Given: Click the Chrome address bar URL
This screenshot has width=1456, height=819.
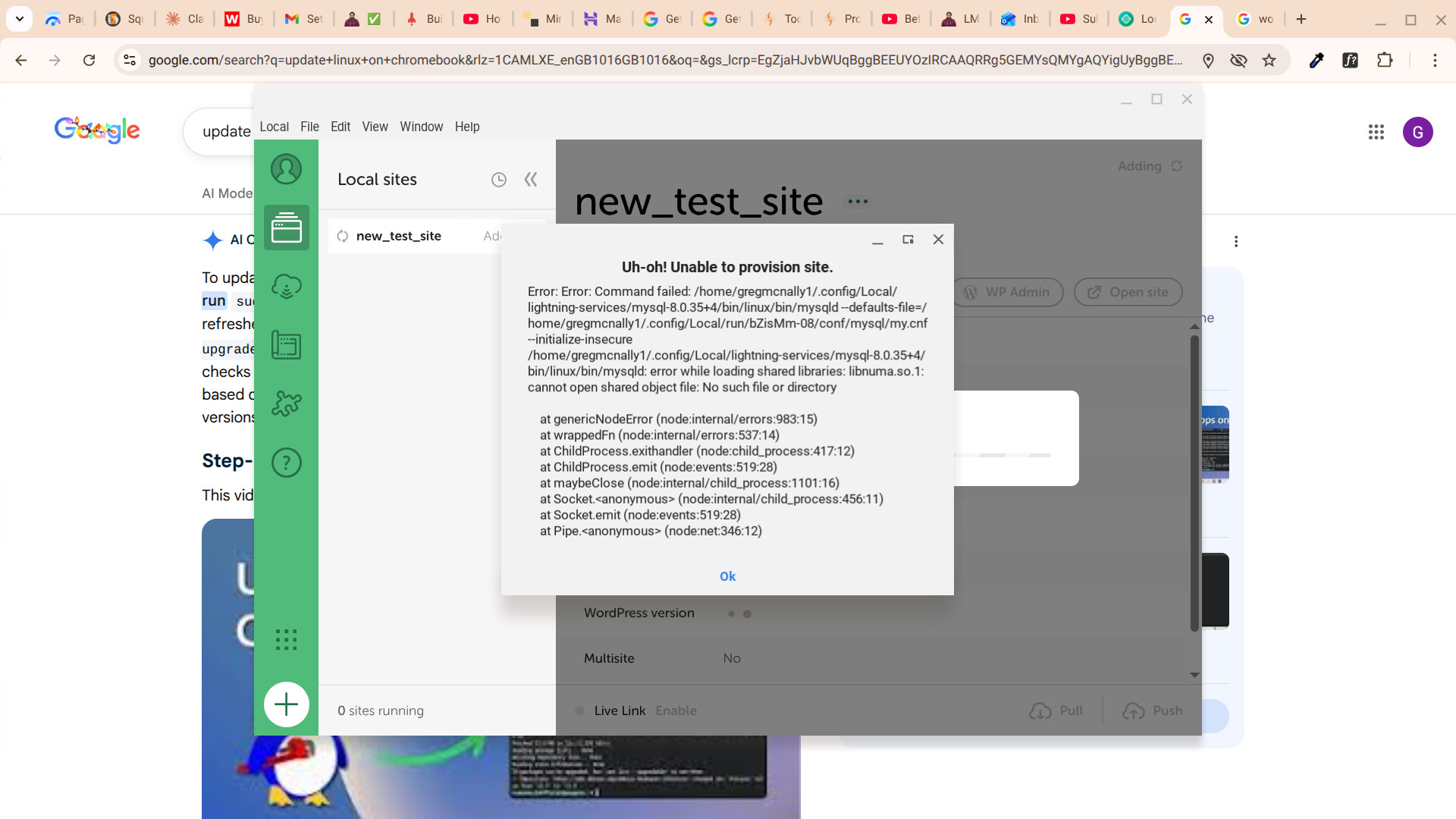Looking at the screenshot, I should coord(664,60).
